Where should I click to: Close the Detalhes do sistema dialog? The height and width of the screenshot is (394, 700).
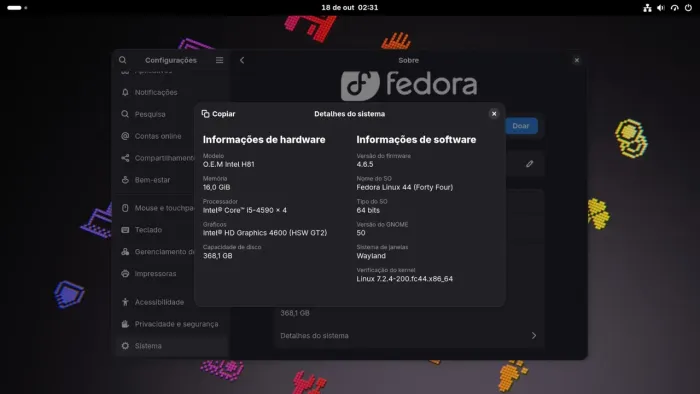click(x=494, y=114)
